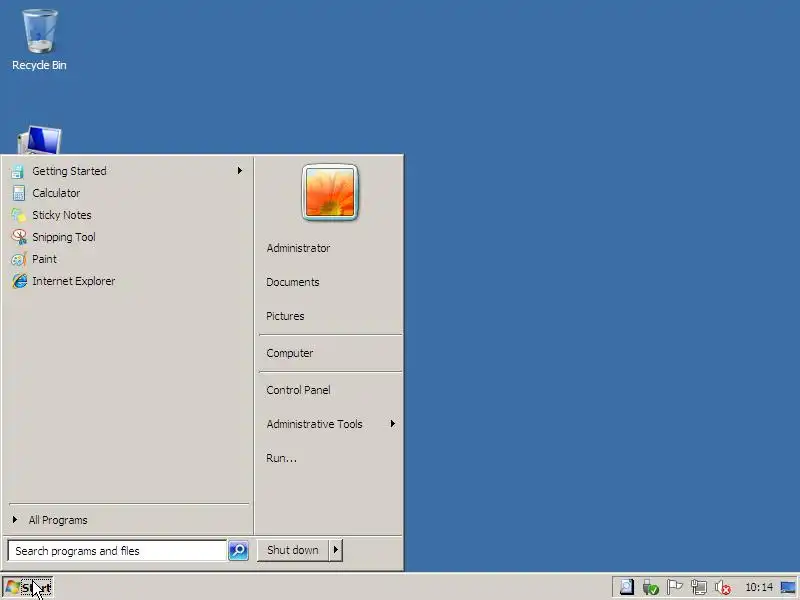Click the network connection tray icon
Viewport: 800px width, 600px height.
click(x=698, y=587)
